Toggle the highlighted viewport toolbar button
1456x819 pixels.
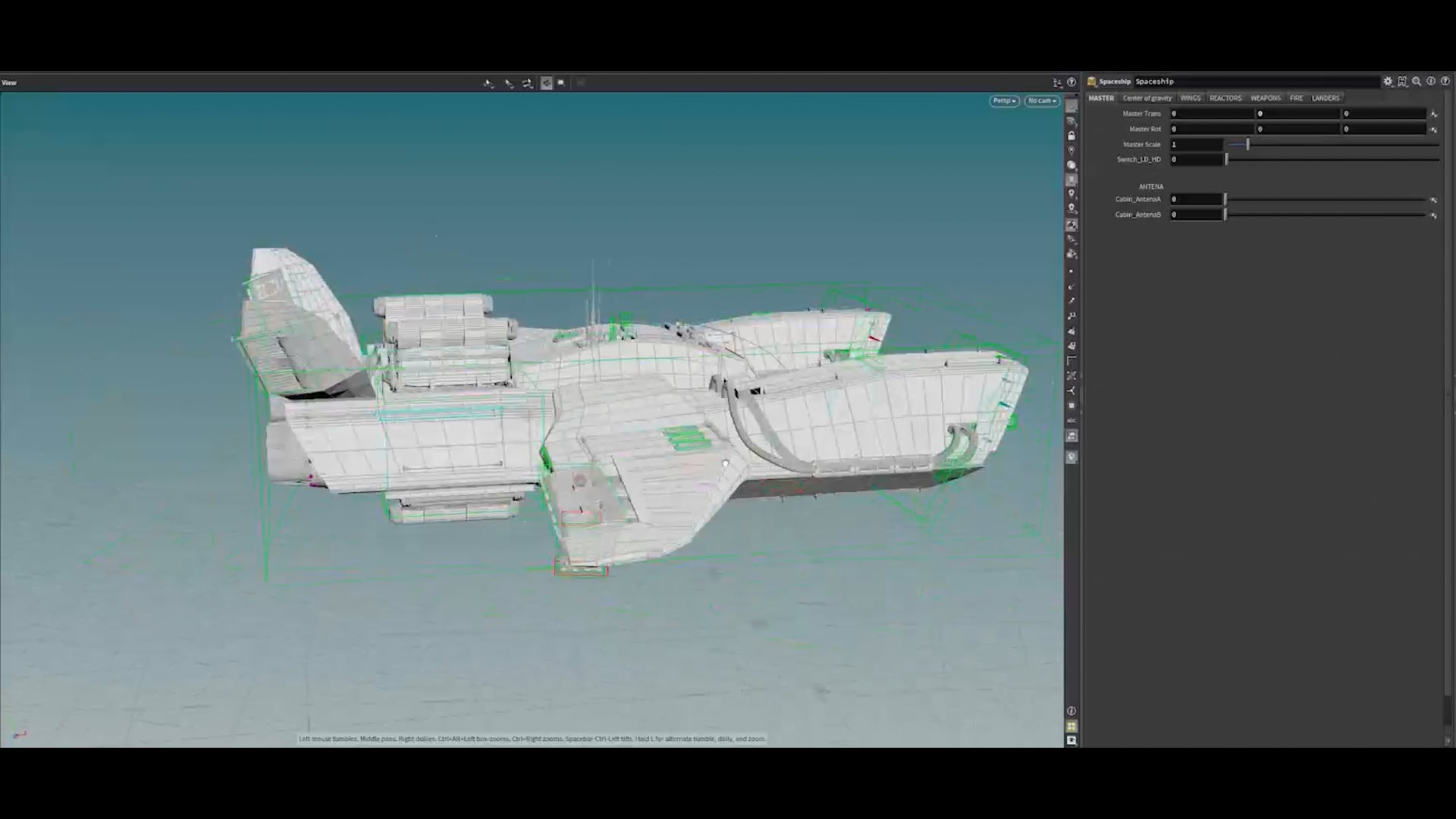point(547,83)
